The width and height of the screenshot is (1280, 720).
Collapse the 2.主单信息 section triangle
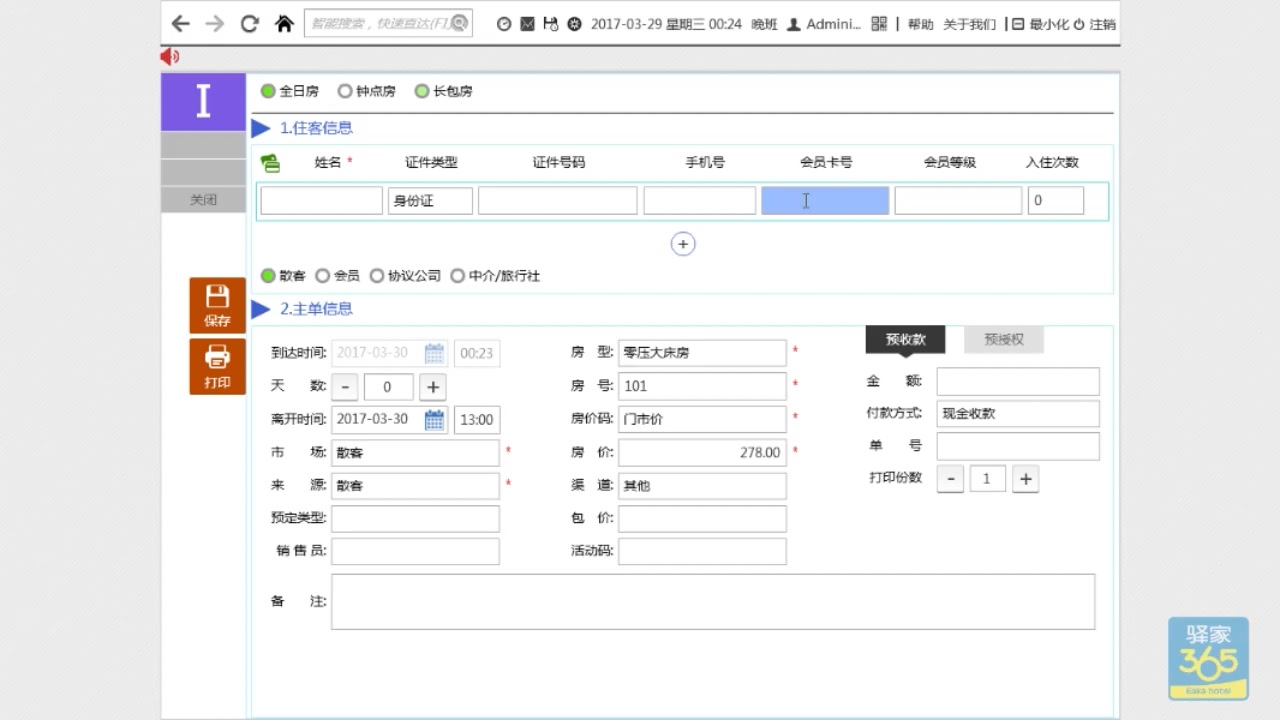pyautogui.click(x=261, y=309)
